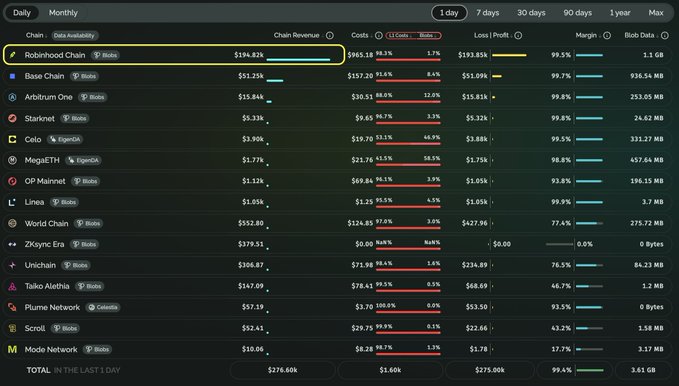679x386 pixels.
Task: Click the EigenDA badge on the MegaETH row
Action: [x=83, y=160]
